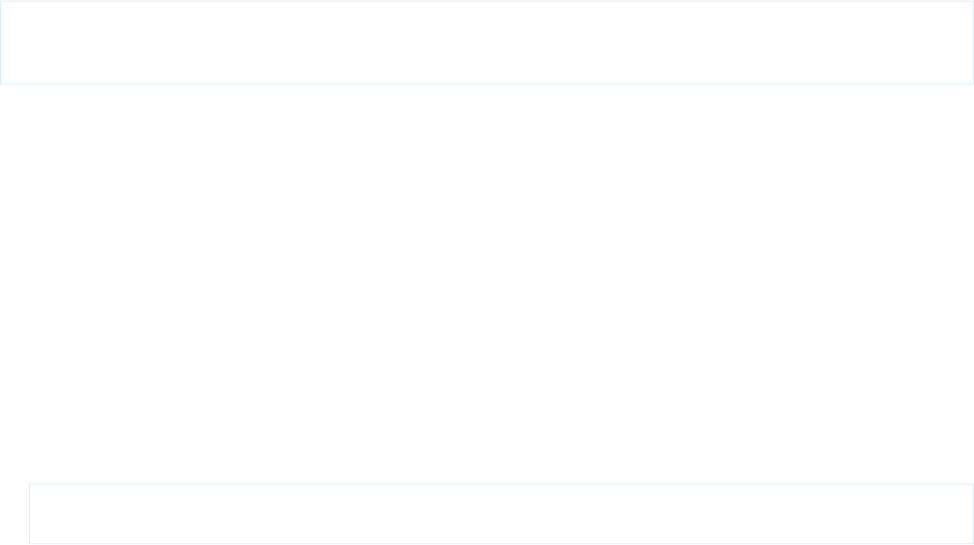
Task: Click the top border of lower box
Action: pyautogui.click(x=501, y=484)
